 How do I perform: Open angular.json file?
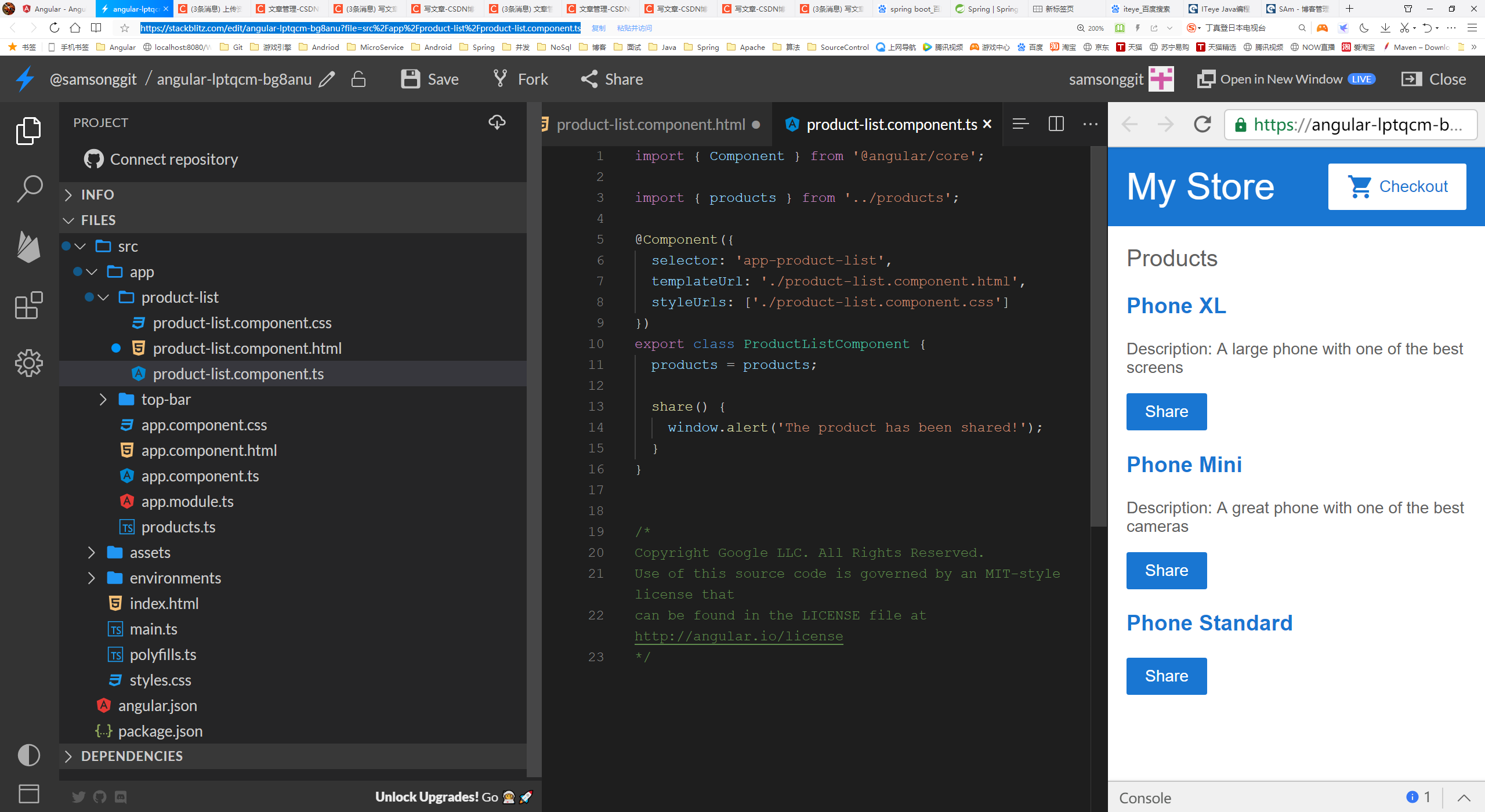click(157, 706)
